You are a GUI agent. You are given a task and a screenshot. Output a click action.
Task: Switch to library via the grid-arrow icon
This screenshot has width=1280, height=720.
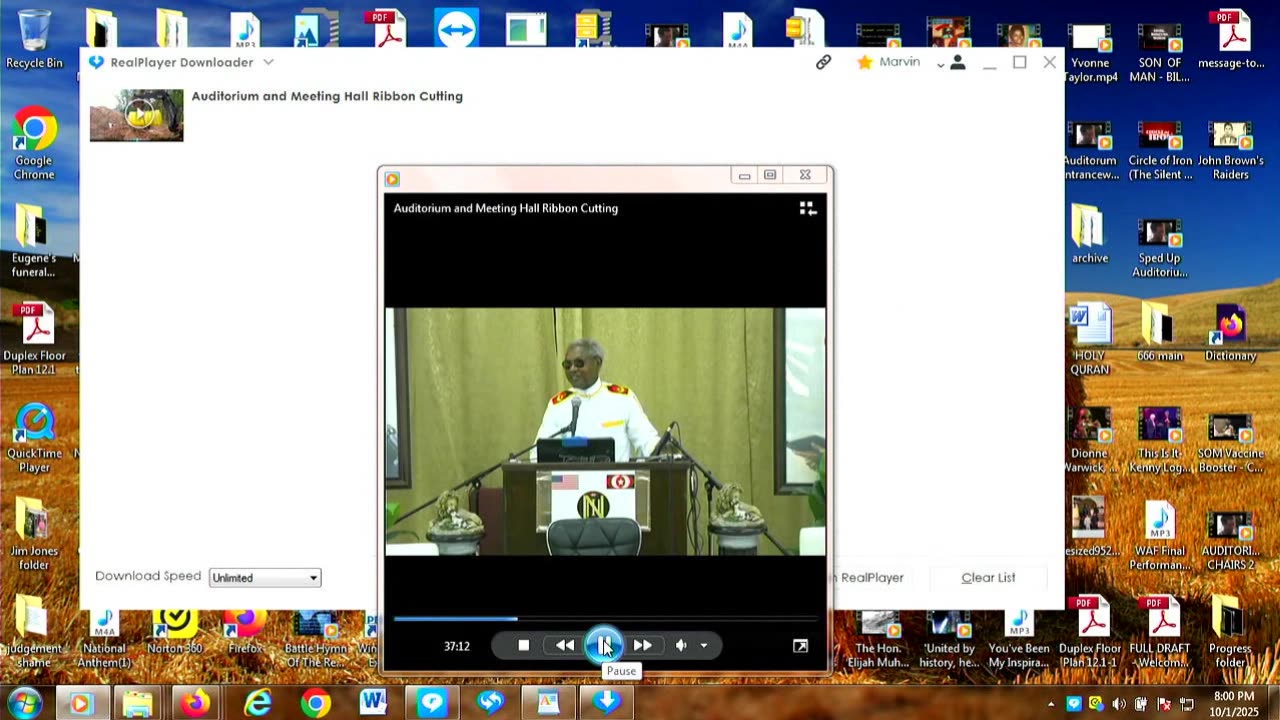tap(808, 208)
